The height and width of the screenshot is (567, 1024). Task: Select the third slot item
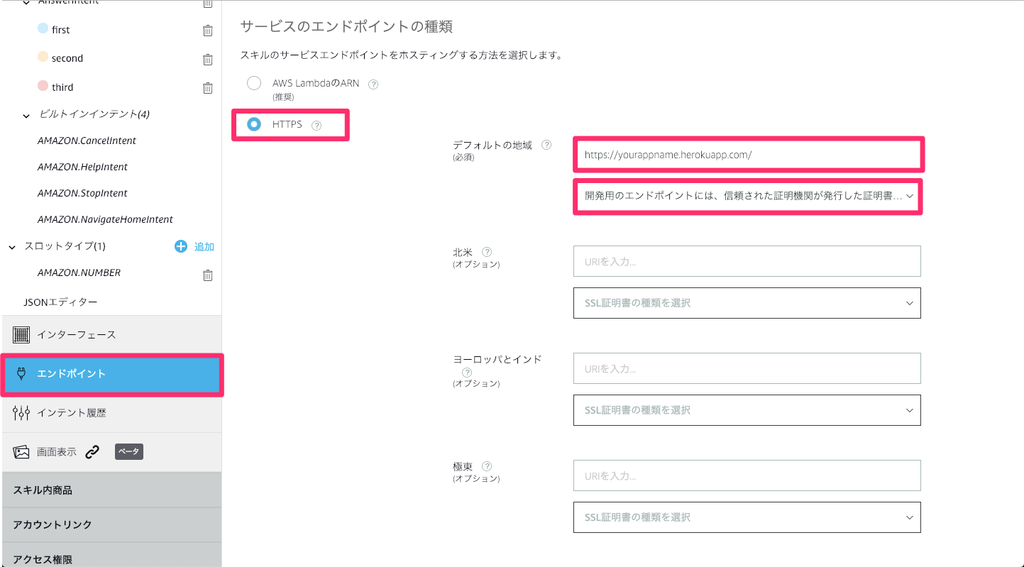63,87
